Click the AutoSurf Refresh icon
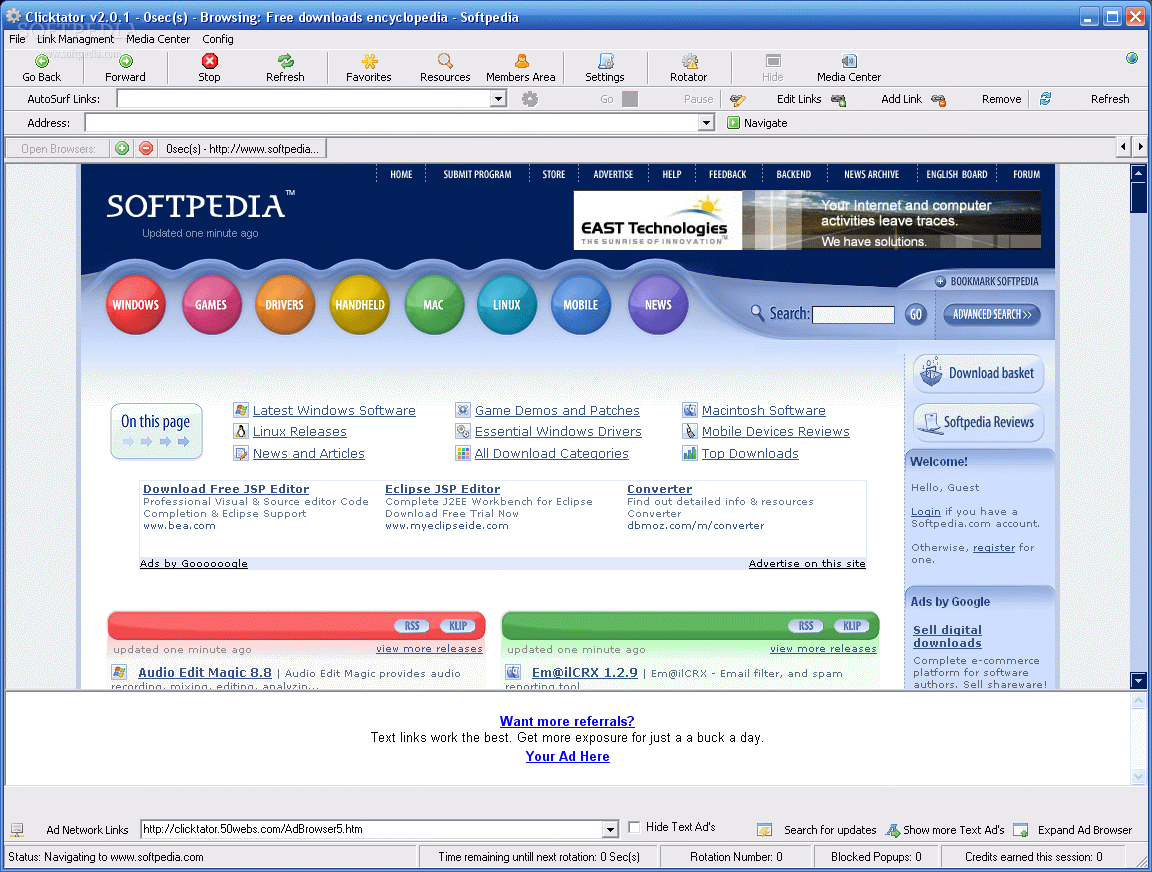Image resolution: width=1152 pixels, height=872 pixels. (x=1045, y=98)
